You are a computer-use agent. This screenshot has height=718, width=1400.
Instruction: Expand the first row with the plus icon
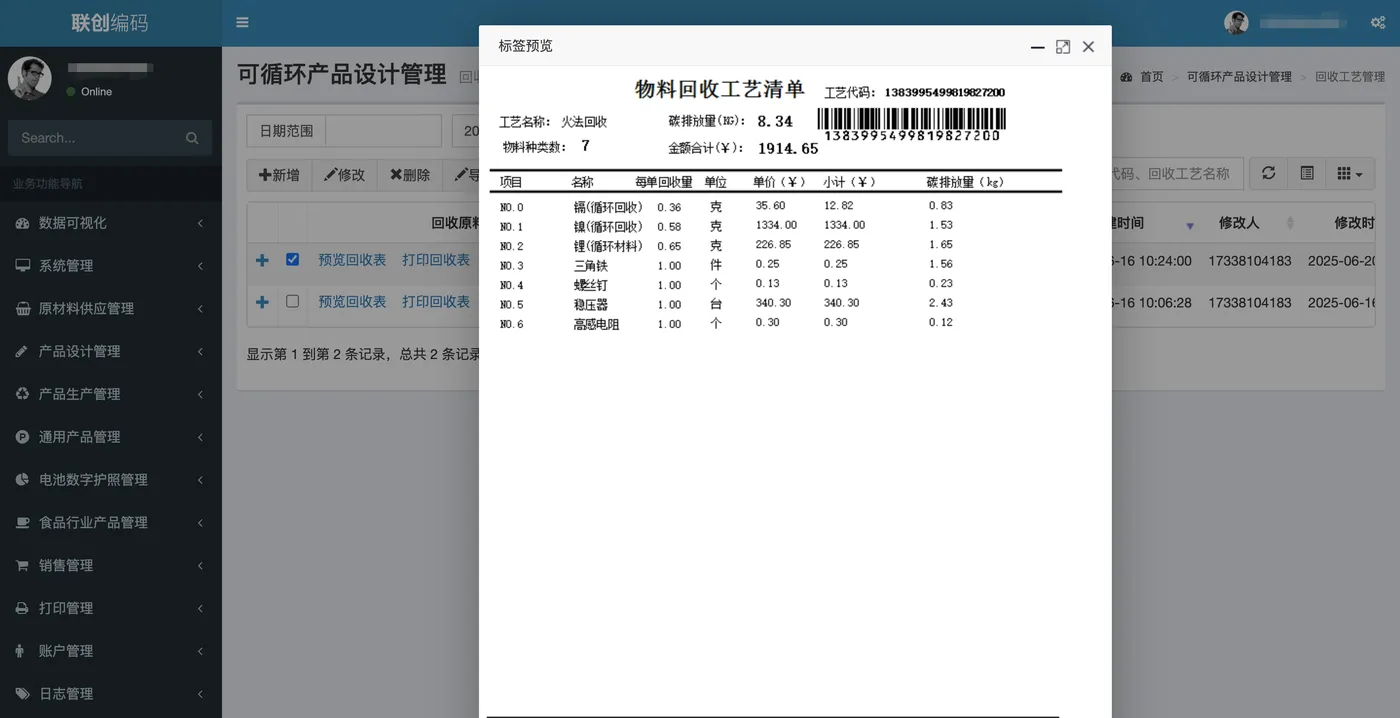(261, 259)
